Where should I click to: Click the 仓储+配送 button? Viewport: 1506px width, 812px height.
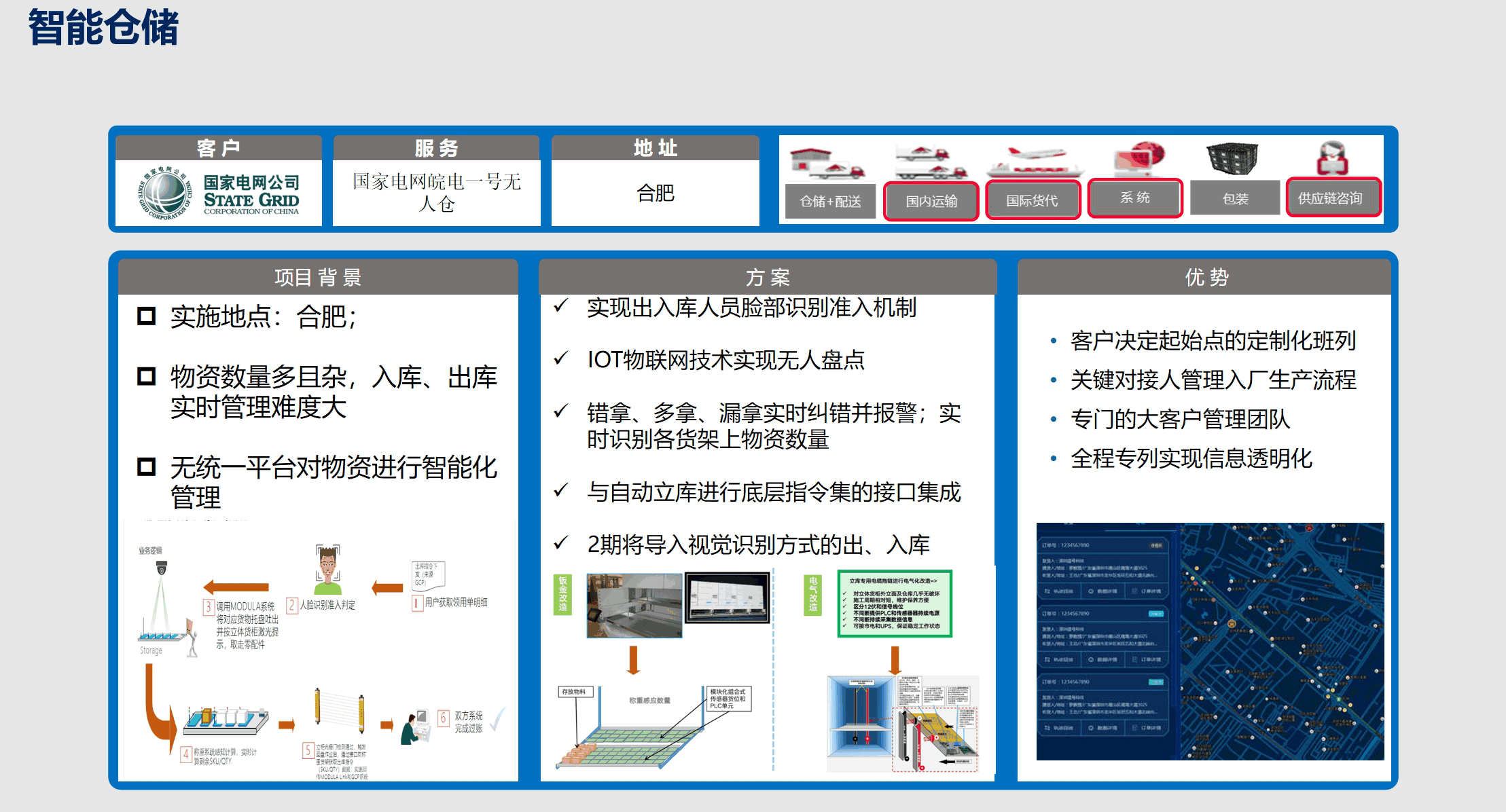[830, 202]
